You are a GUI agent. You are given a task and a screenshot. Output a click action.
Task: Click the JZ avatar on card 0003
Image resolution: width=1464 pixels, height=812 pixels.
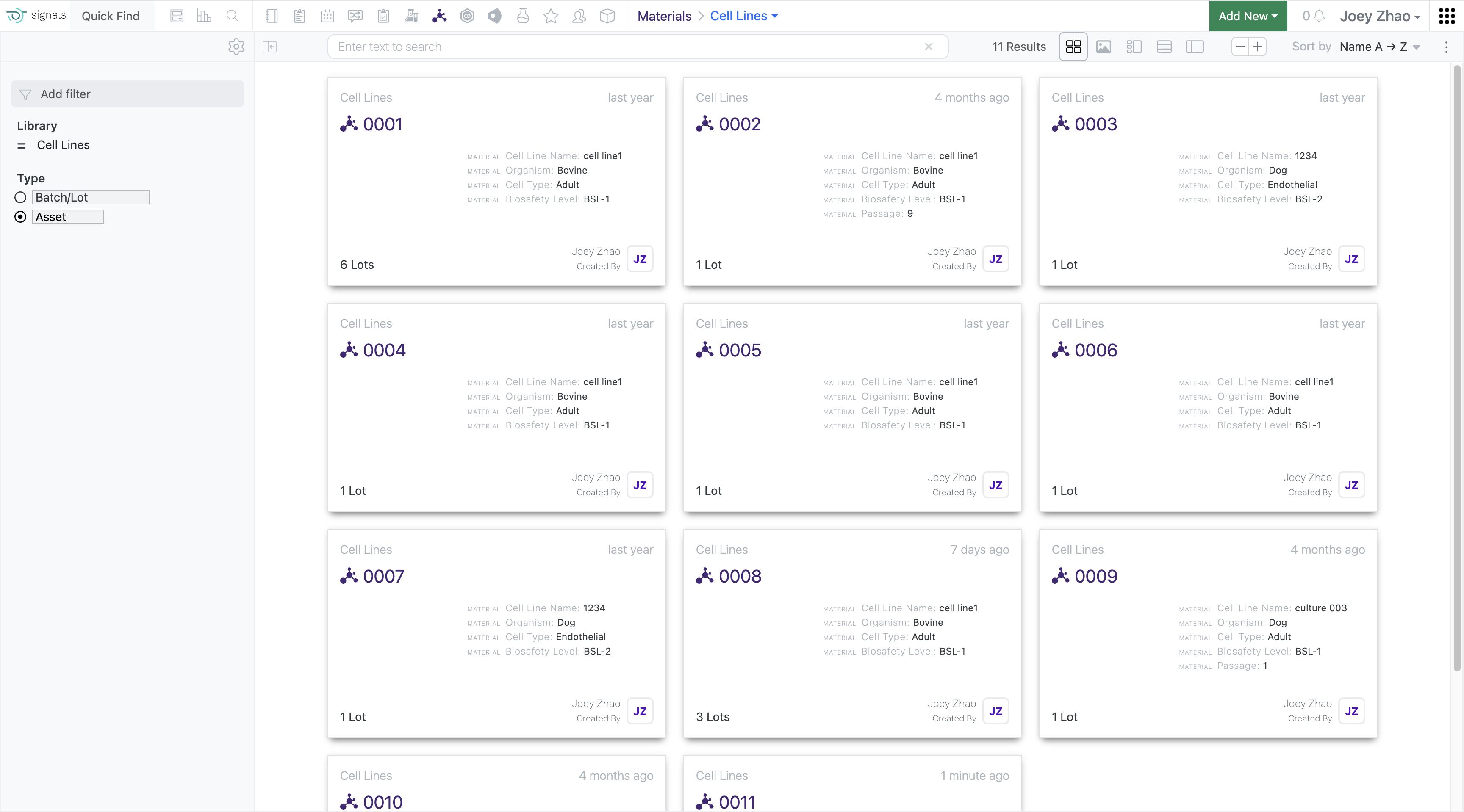tap(1351, 259)
